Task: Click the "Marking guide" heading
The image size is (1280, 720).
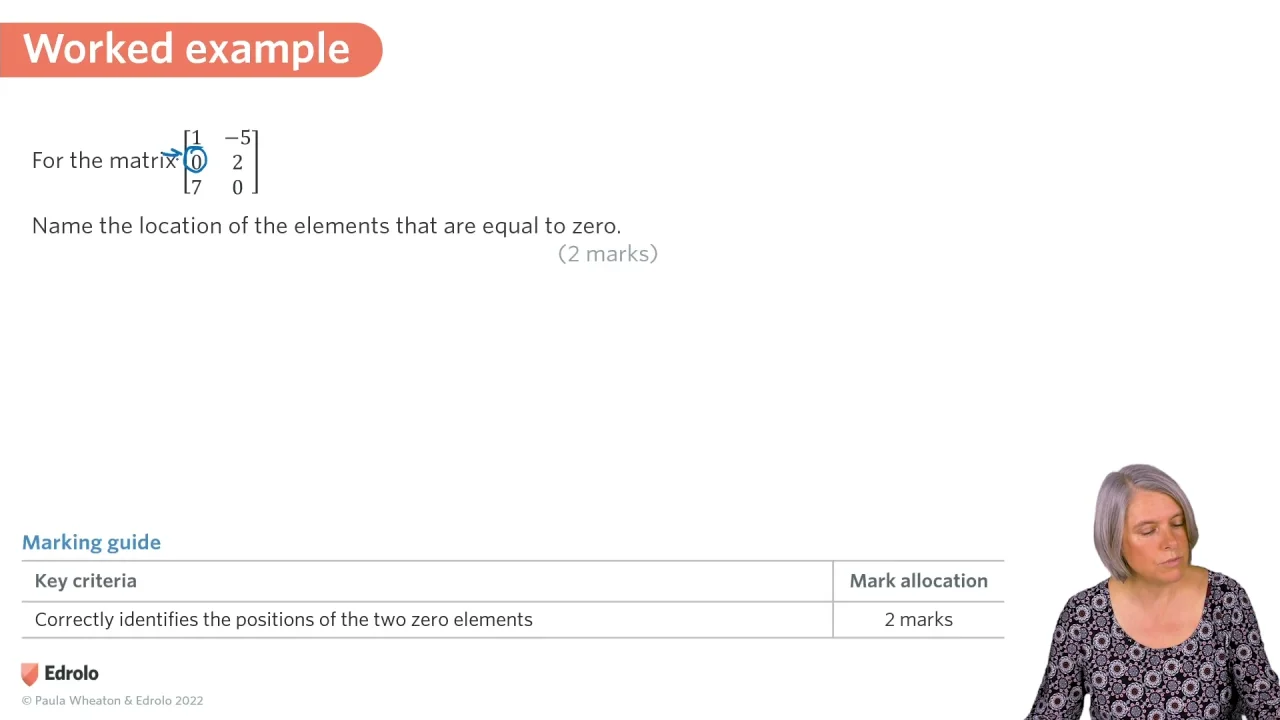Action: 91,542
